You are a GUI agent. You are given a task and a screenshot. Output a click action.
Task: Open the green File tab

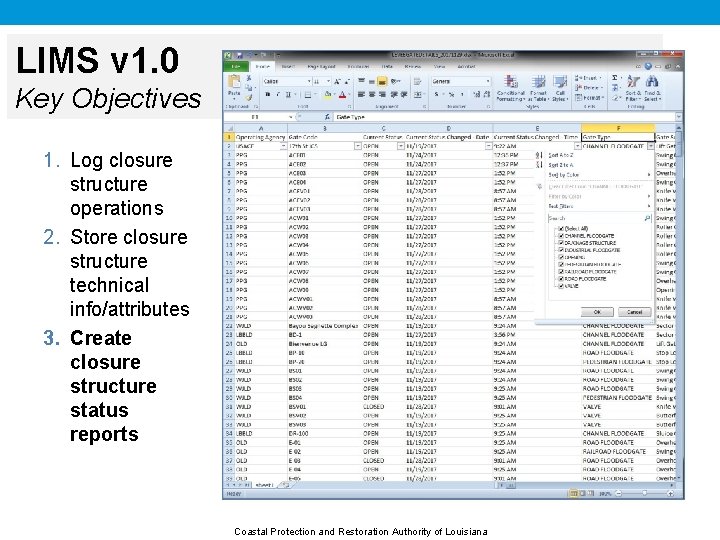tap(236, 67)
